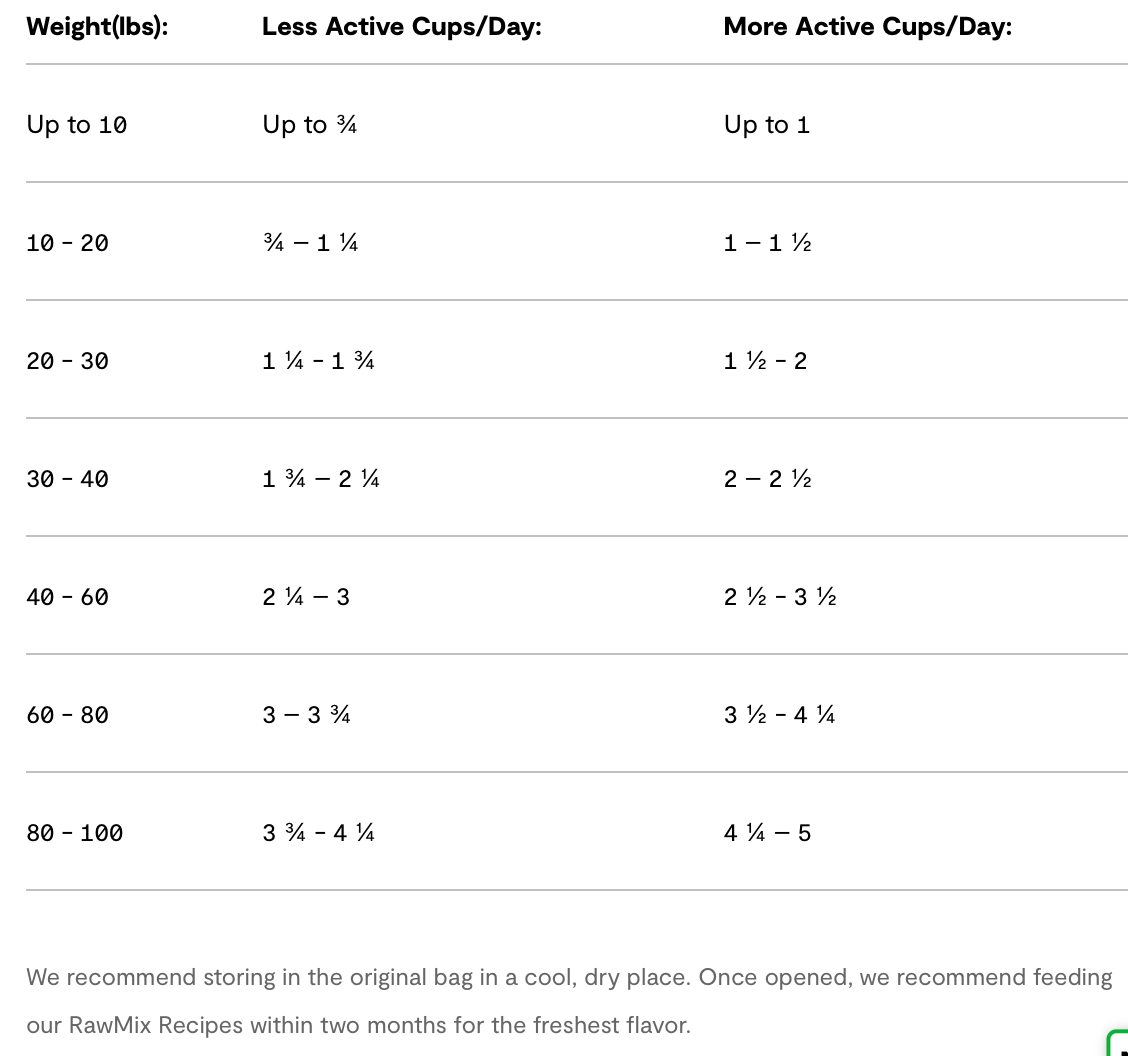Click the '2 – 2 ½' more active value
The height and width of the screenshot is (1056, 1128).
[767, 479]
